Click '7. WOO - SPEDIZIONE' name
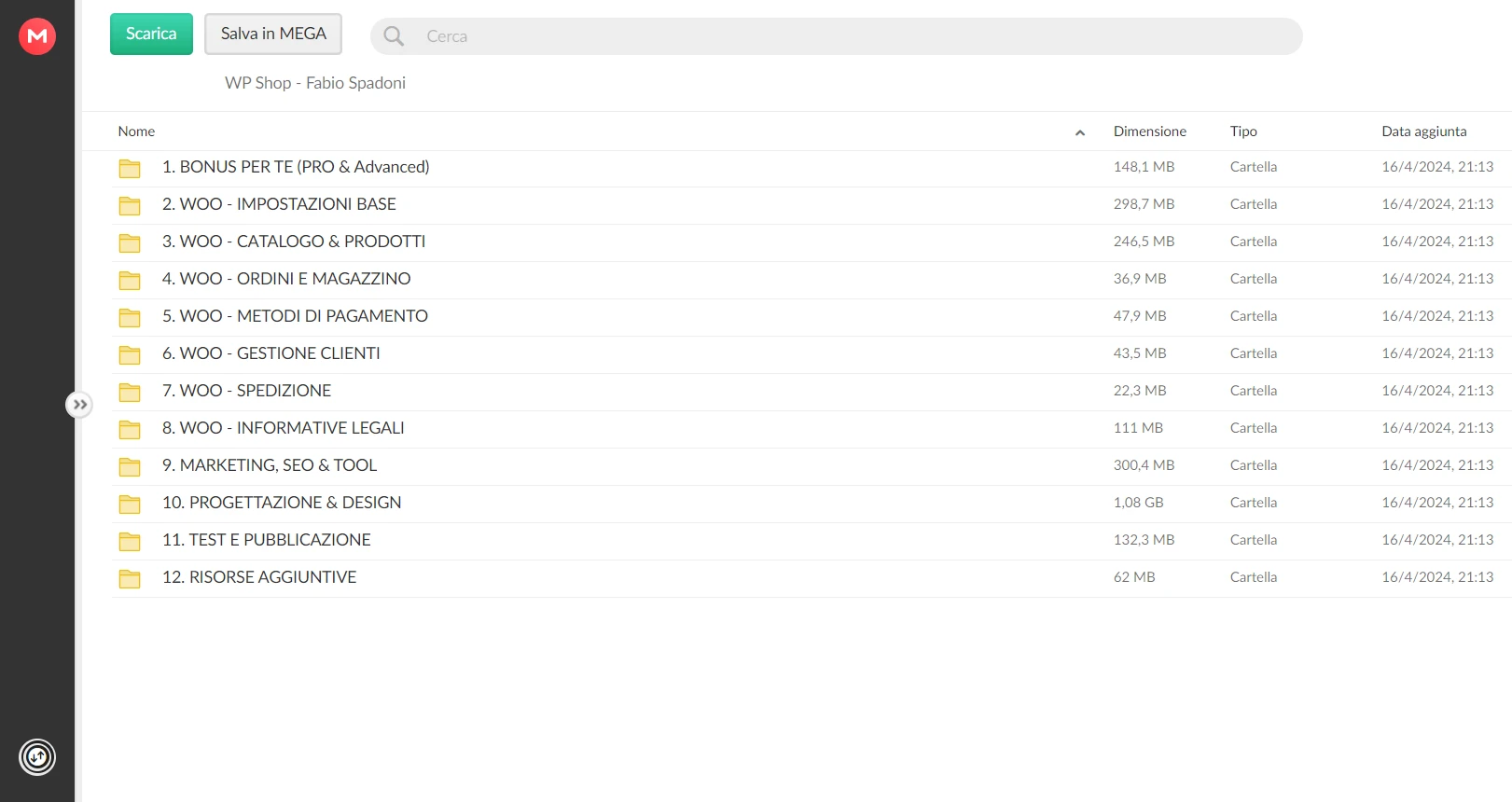Screen dimensions: 1512x802 [x=246, y=391]
